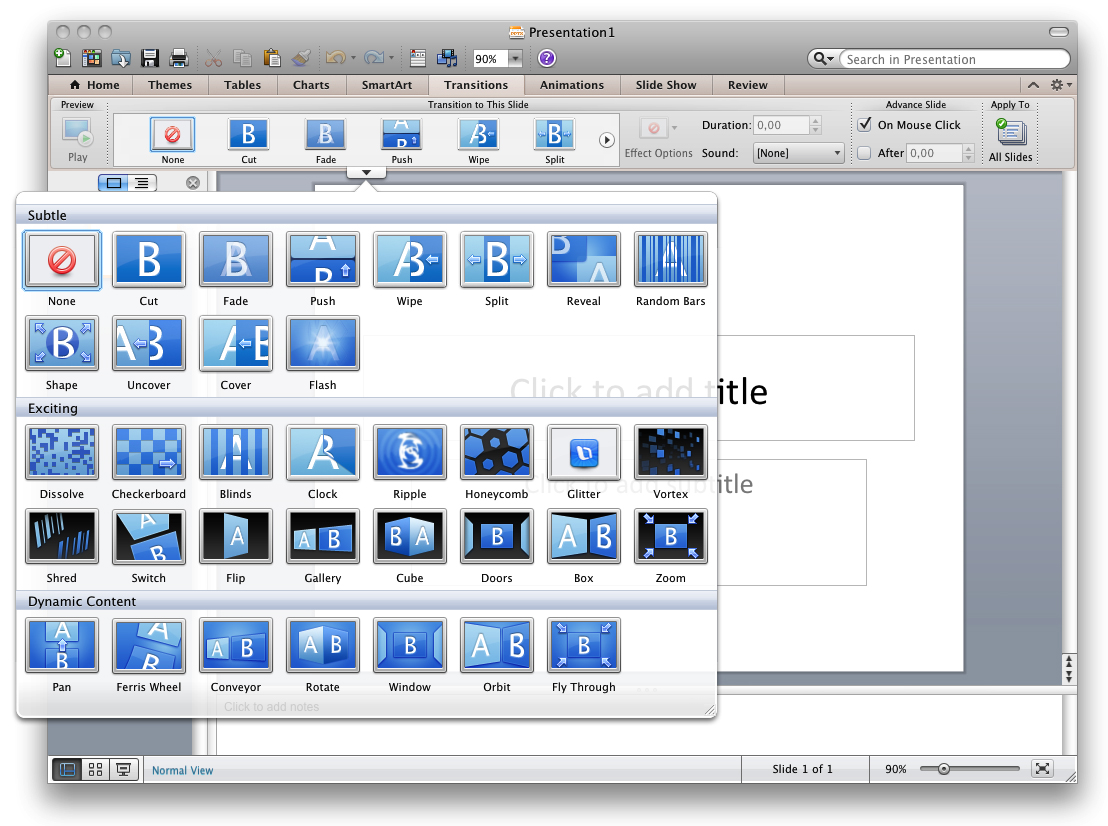Screen dimensions: 1108x826
Task: Pick the Clock transition
Action: click(x=322, y=452)
